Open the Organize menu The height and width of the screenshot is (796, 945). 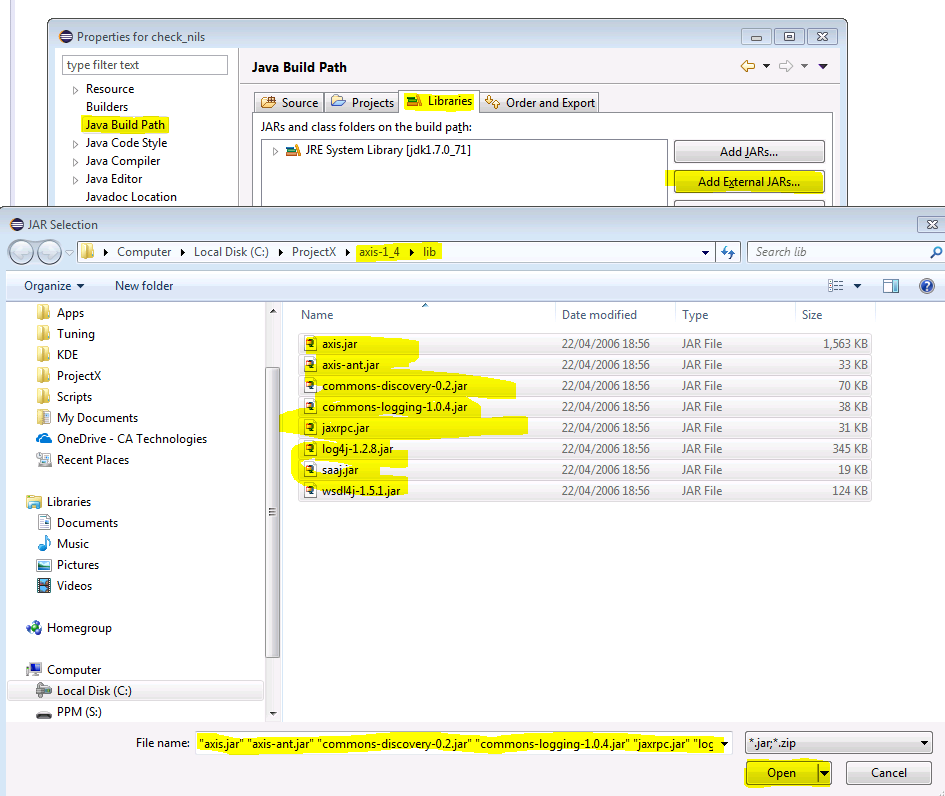pos(54,286)
